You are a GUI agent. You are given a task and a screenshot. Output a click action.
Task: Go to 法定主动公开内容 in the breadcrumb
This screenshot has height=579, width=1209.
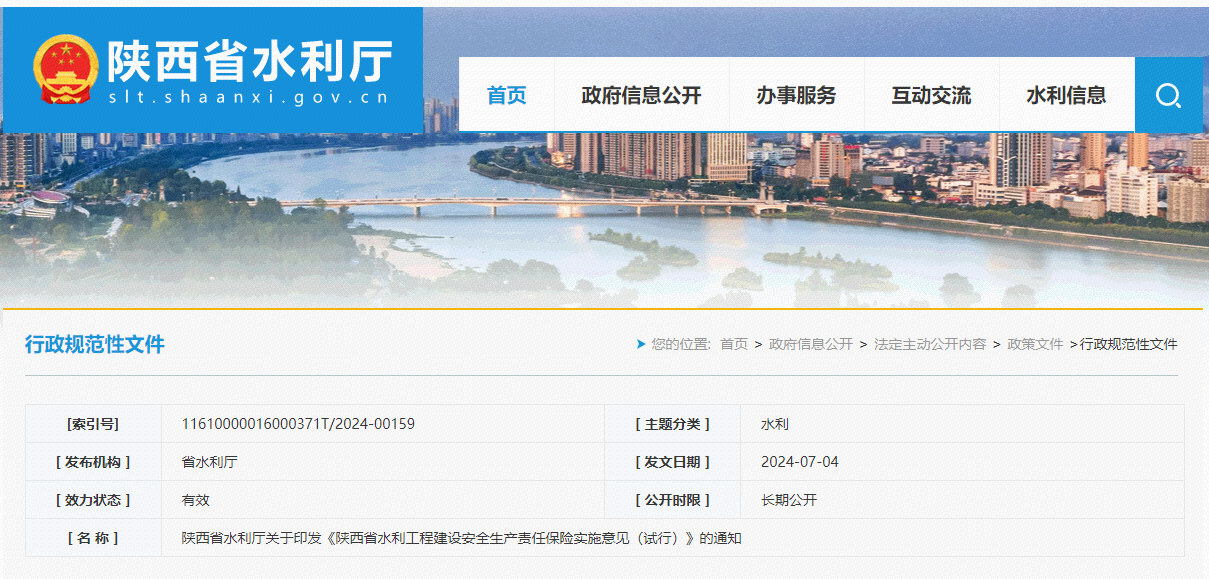pyautogui.click(x=930, y=344)
